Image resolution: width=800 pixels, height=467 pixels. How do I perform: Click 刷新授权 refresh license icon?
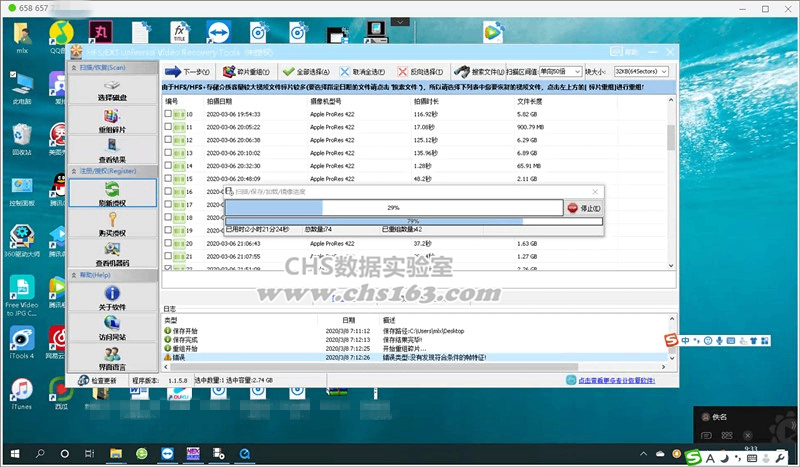(x=112, y=189)
